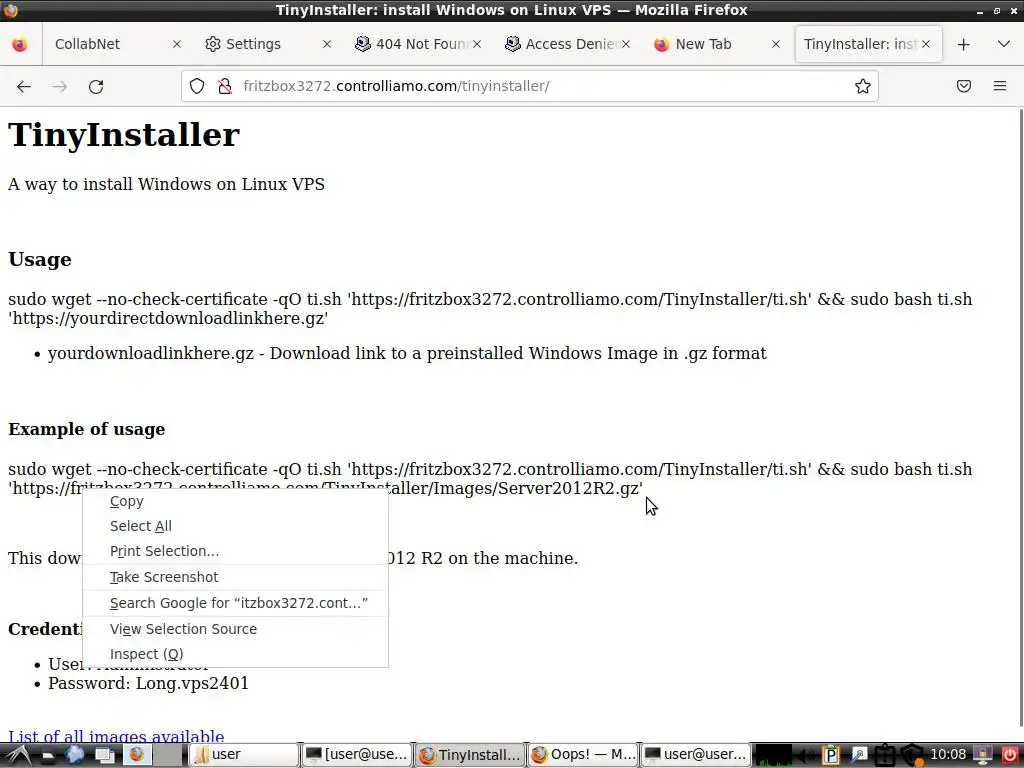
Task: Open the user file manager taskbar window
Action: tap(243, 755)
